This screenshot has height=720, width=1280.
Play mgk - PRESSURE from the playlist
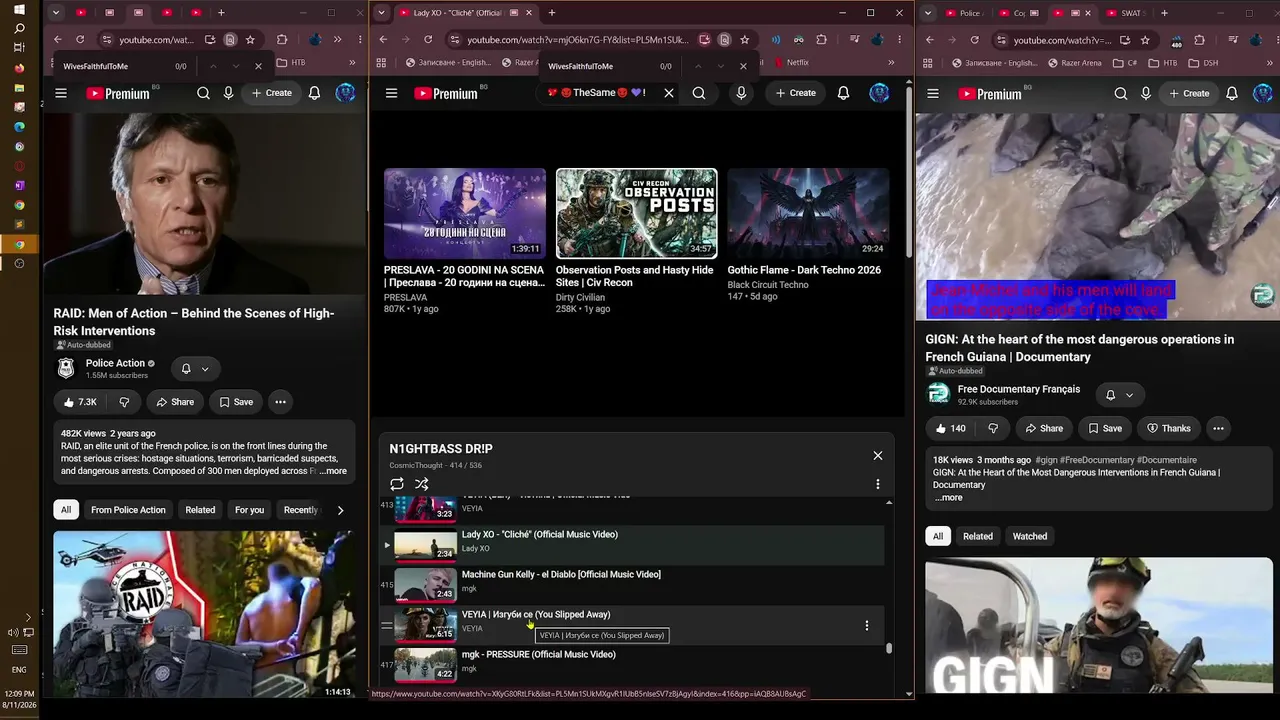pos(631,665)
